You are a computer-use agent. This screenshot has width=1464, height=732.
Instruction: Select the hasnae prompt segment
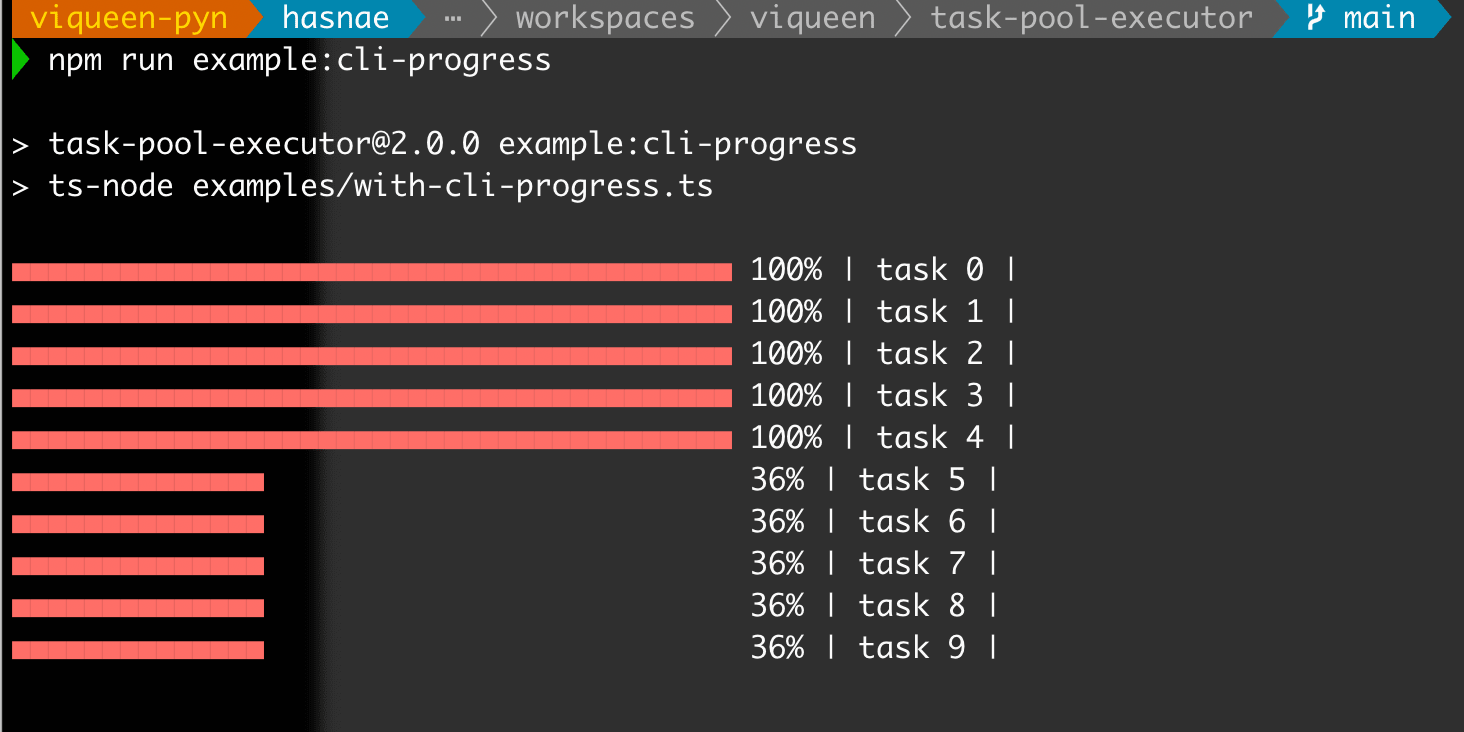click(336, 18)
